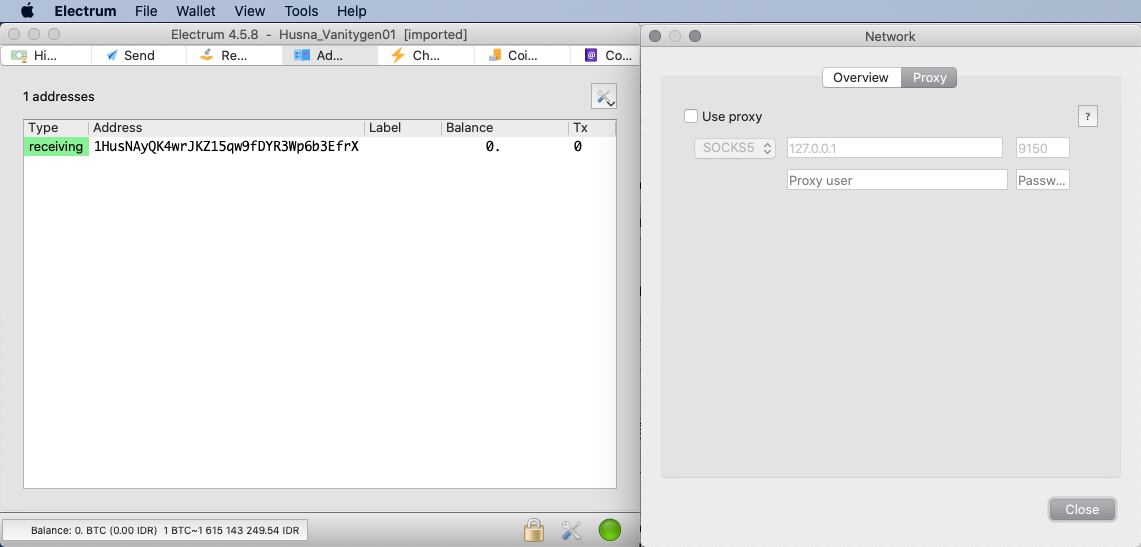This screenshot has width=1141, height=547.
Task: Enable the Use proxy checkbox
Action: click(x=691, y=116)
